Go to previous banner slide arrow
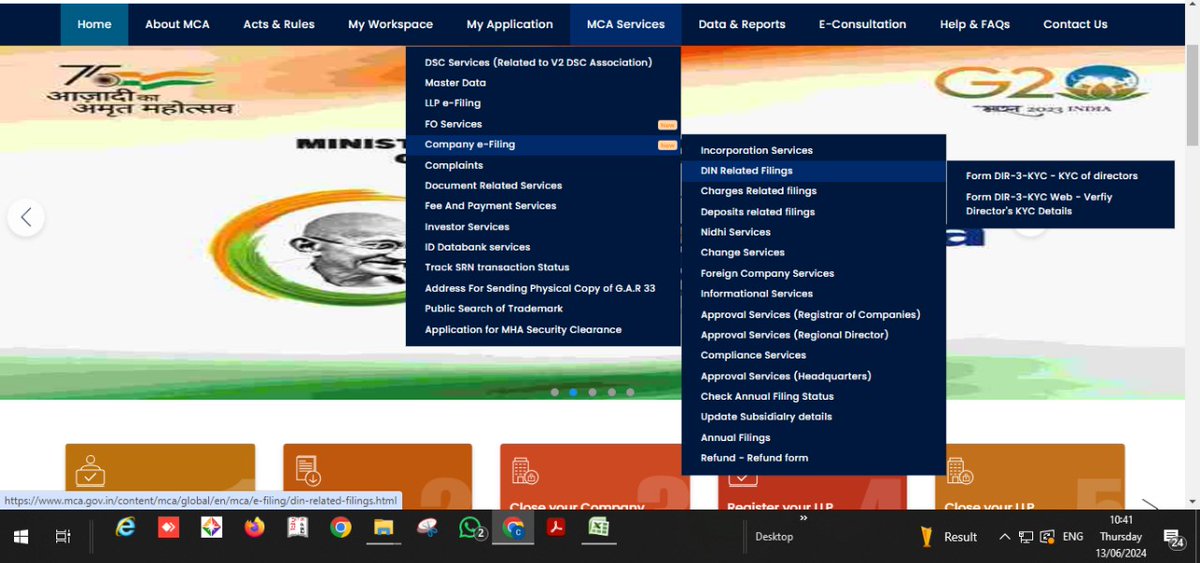Screen dimensions: 1200x563 pyautogui.click(x=26, y=217)
